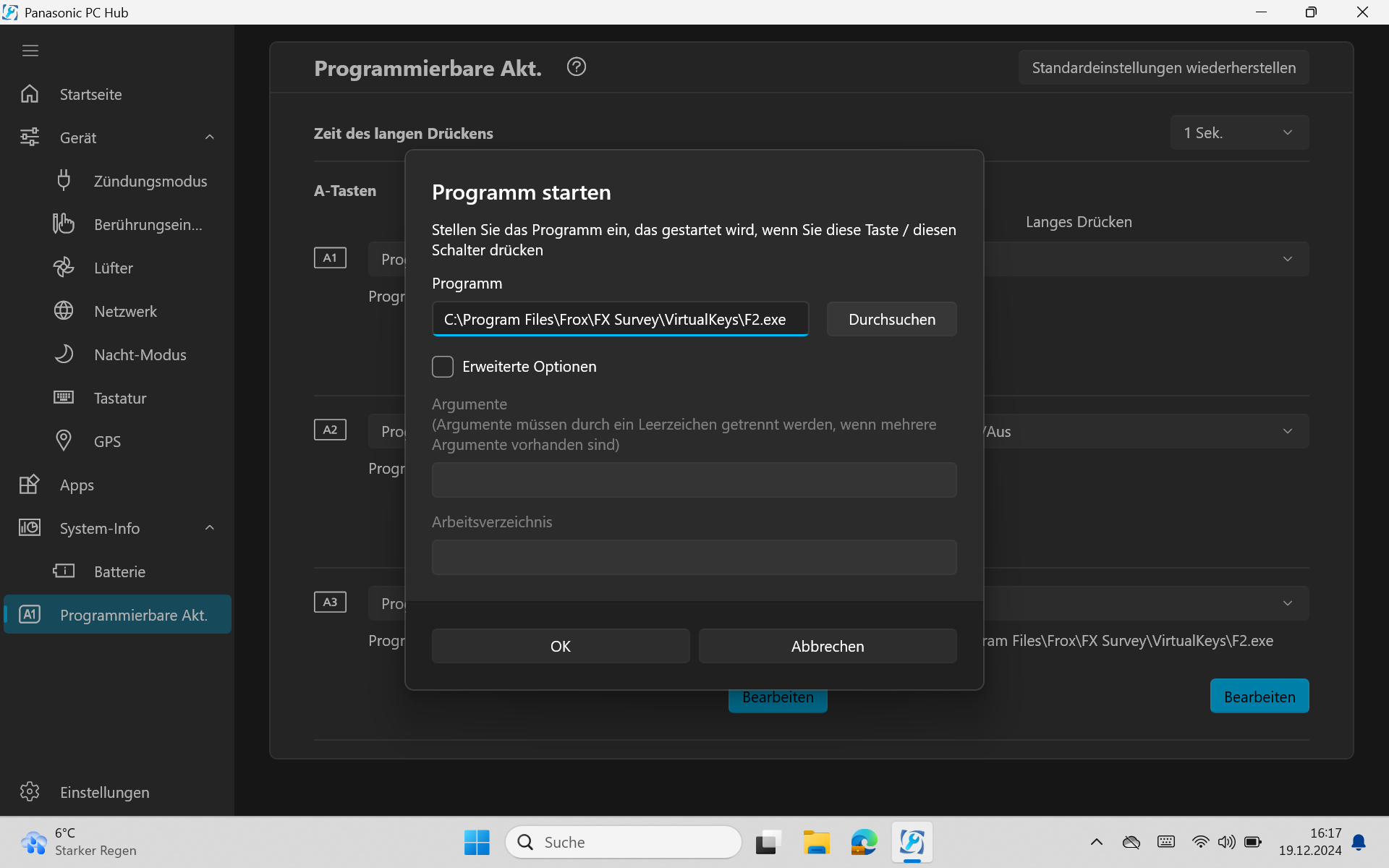Open Einstellungen gear at sidebar bottom
The height and width of the screenshot is (868, 1389).
tap(30, 792)
